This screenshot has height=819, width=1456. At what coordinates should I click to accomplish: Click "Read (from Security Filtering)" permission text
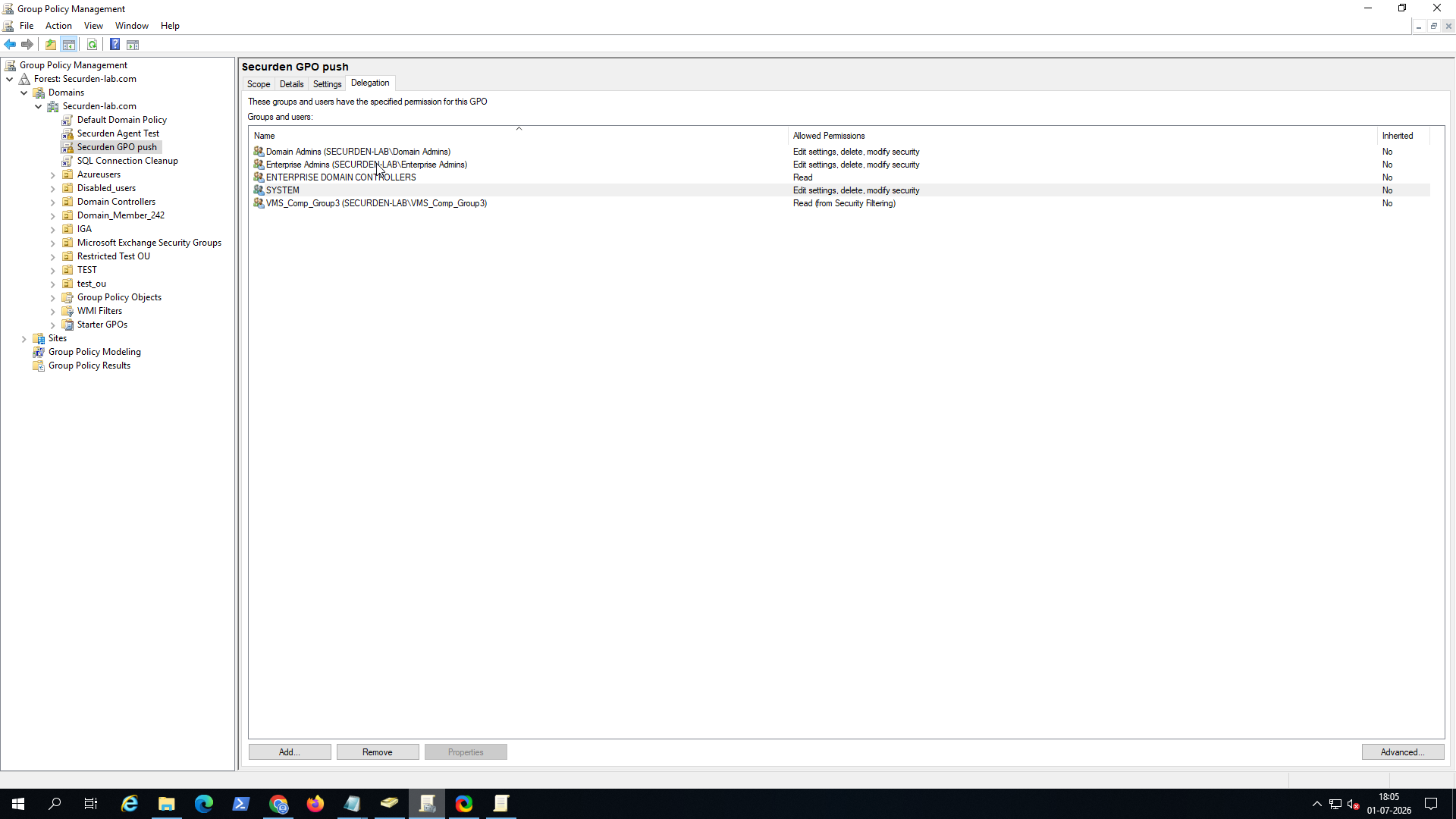tap(844, 203)
